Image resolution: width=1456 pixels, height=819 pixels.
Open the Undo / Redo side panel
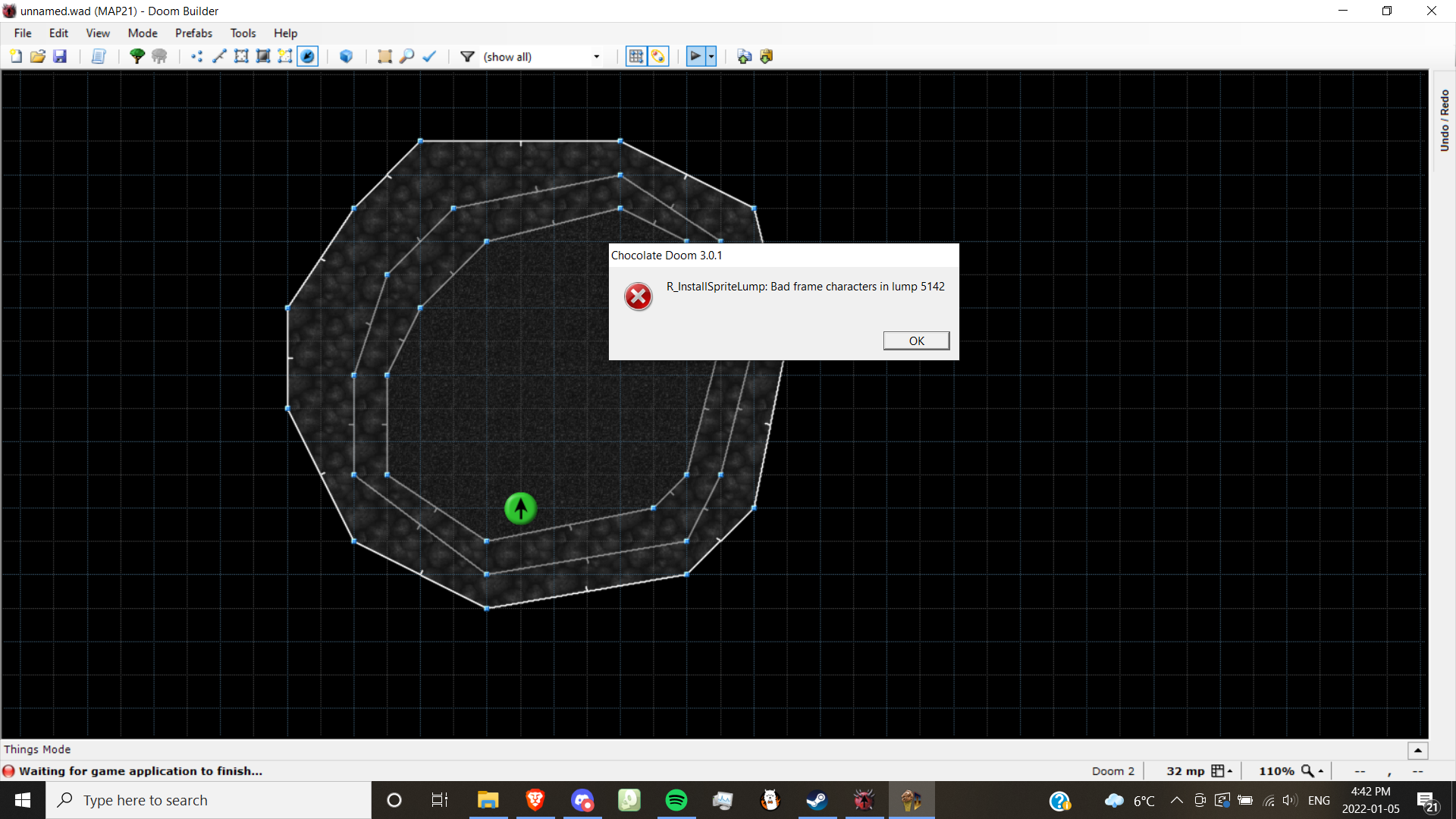[1444, 121]
